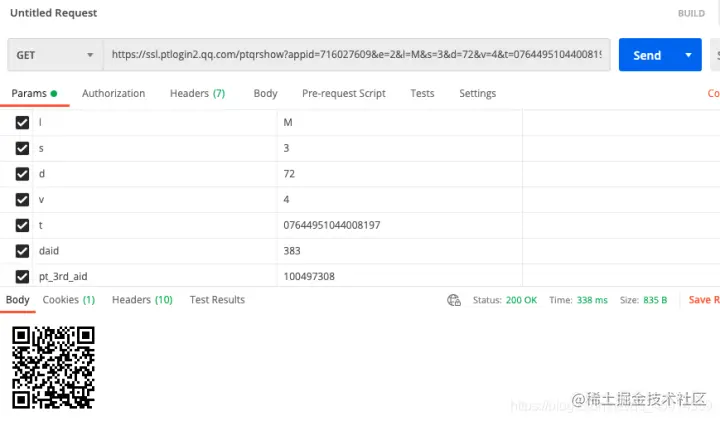Click the '835 B' size value
720x421 pixels.
click(x=655, y=300)
